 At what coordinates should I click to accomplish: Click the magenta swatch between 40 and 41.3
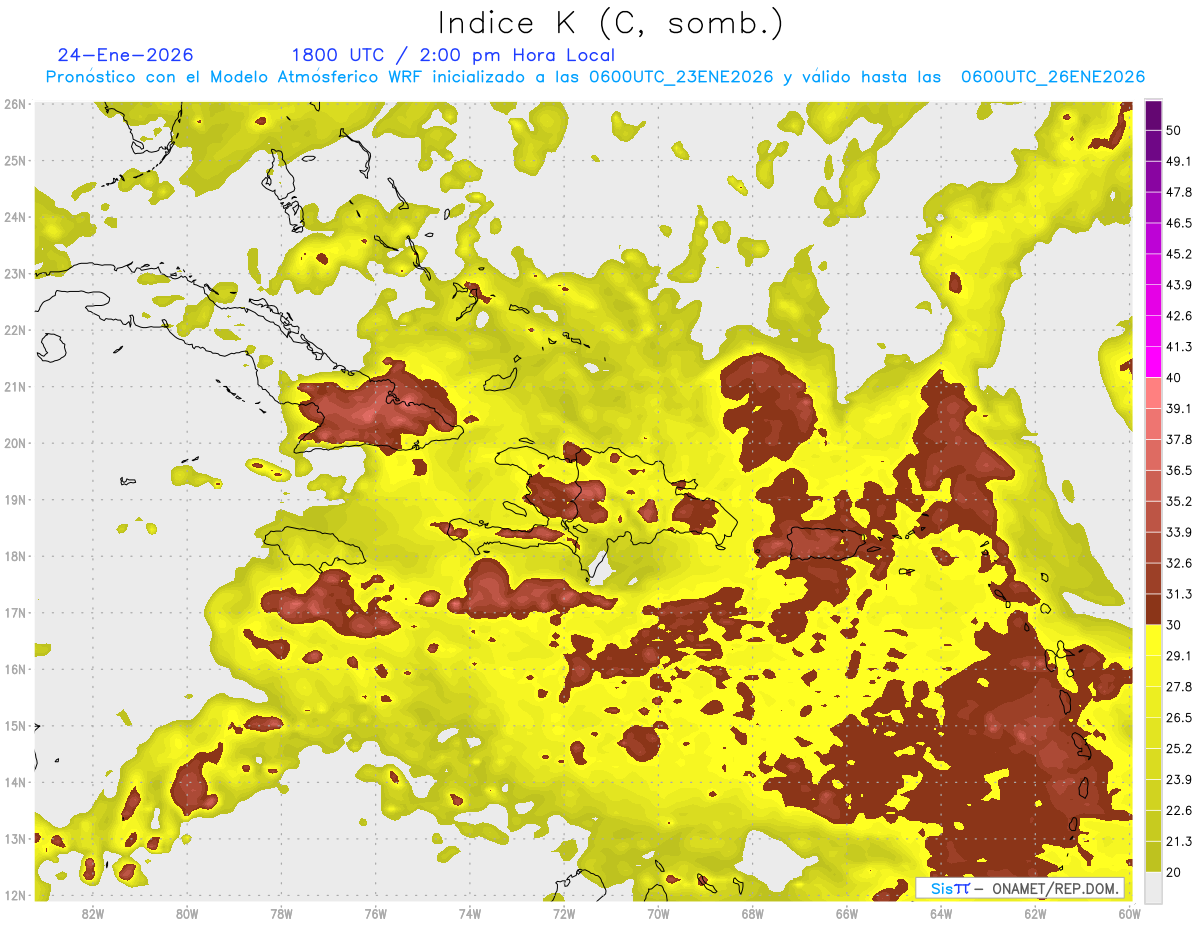pos(1153,361)
